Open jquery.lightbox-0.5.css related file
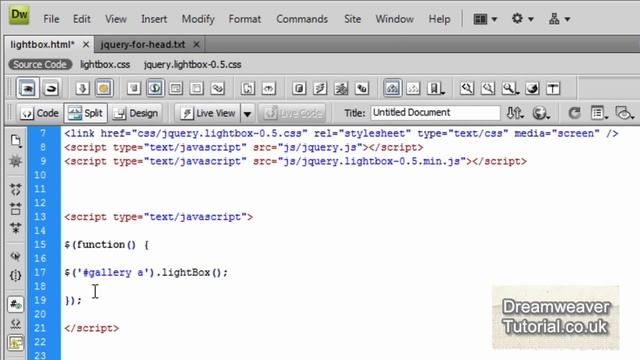Image resolution: width=640 pixels, height=360 pixels. click(192, 64)
